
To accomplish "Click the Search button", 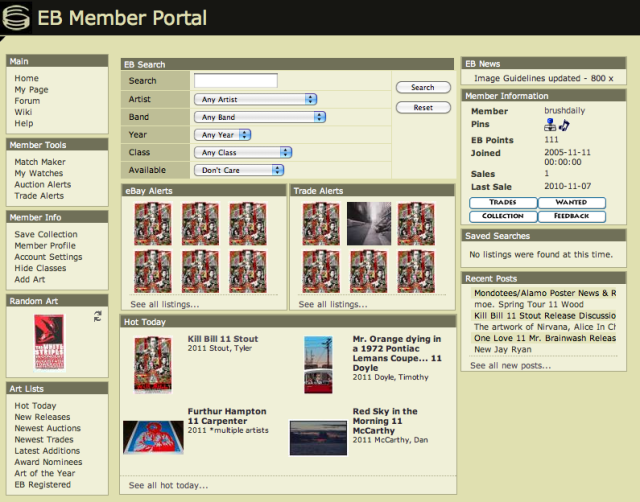I will click(423, 87).
